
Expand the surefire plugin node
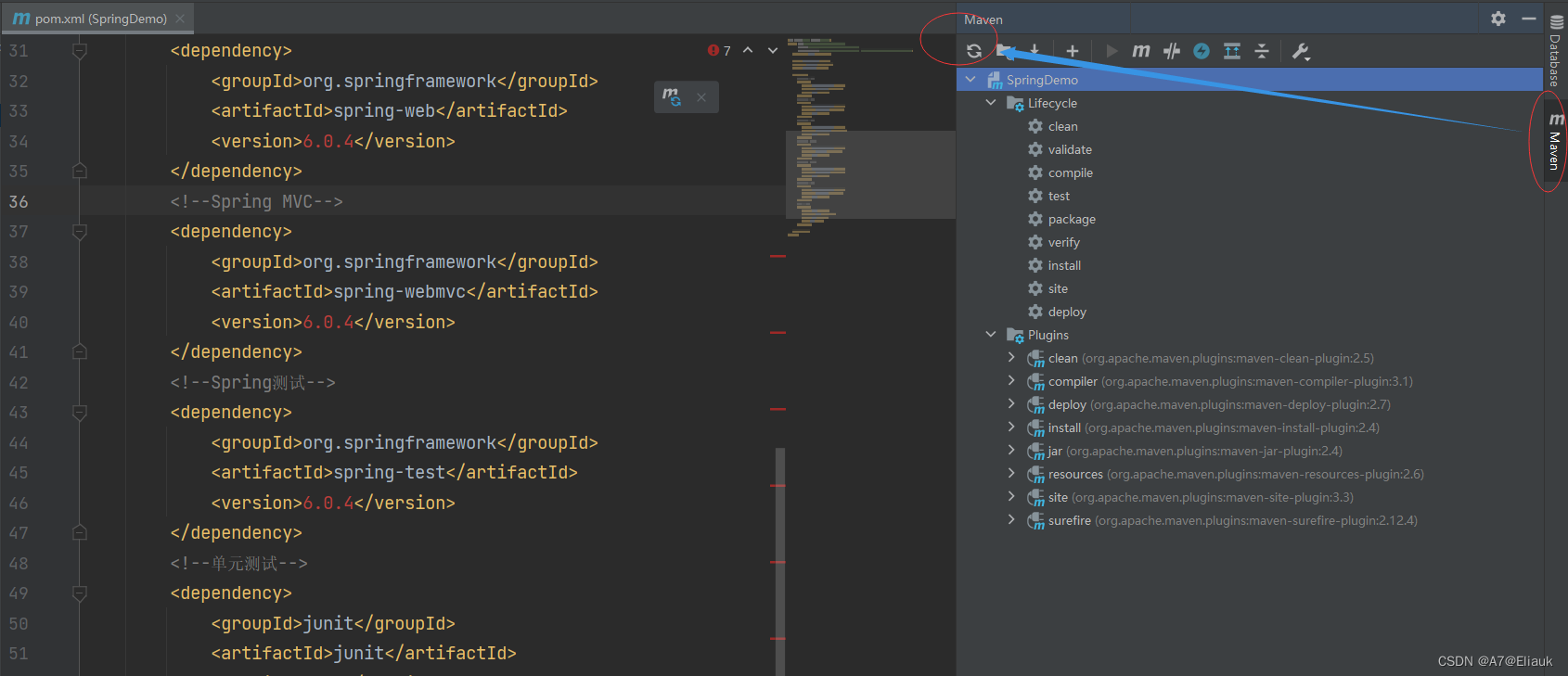pos(1011,520)
